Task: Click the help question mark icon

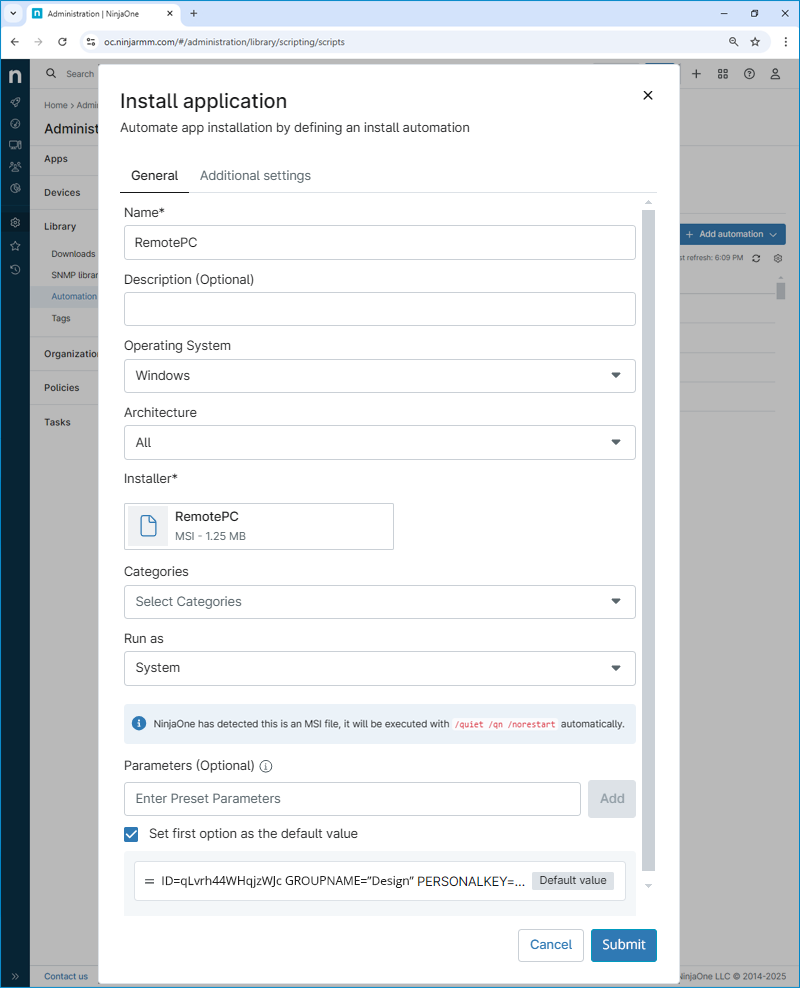Action: (x=749, y=74)
